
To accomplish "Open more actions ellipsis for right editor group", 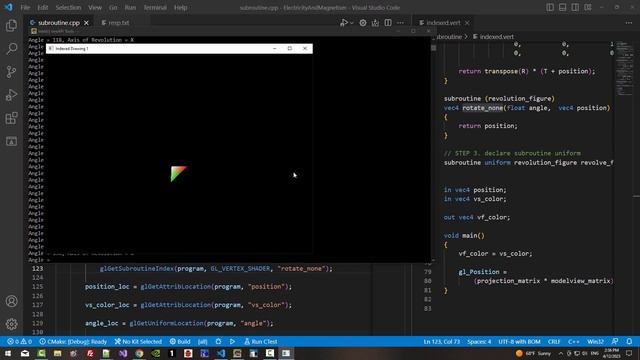I will point(629,23).
